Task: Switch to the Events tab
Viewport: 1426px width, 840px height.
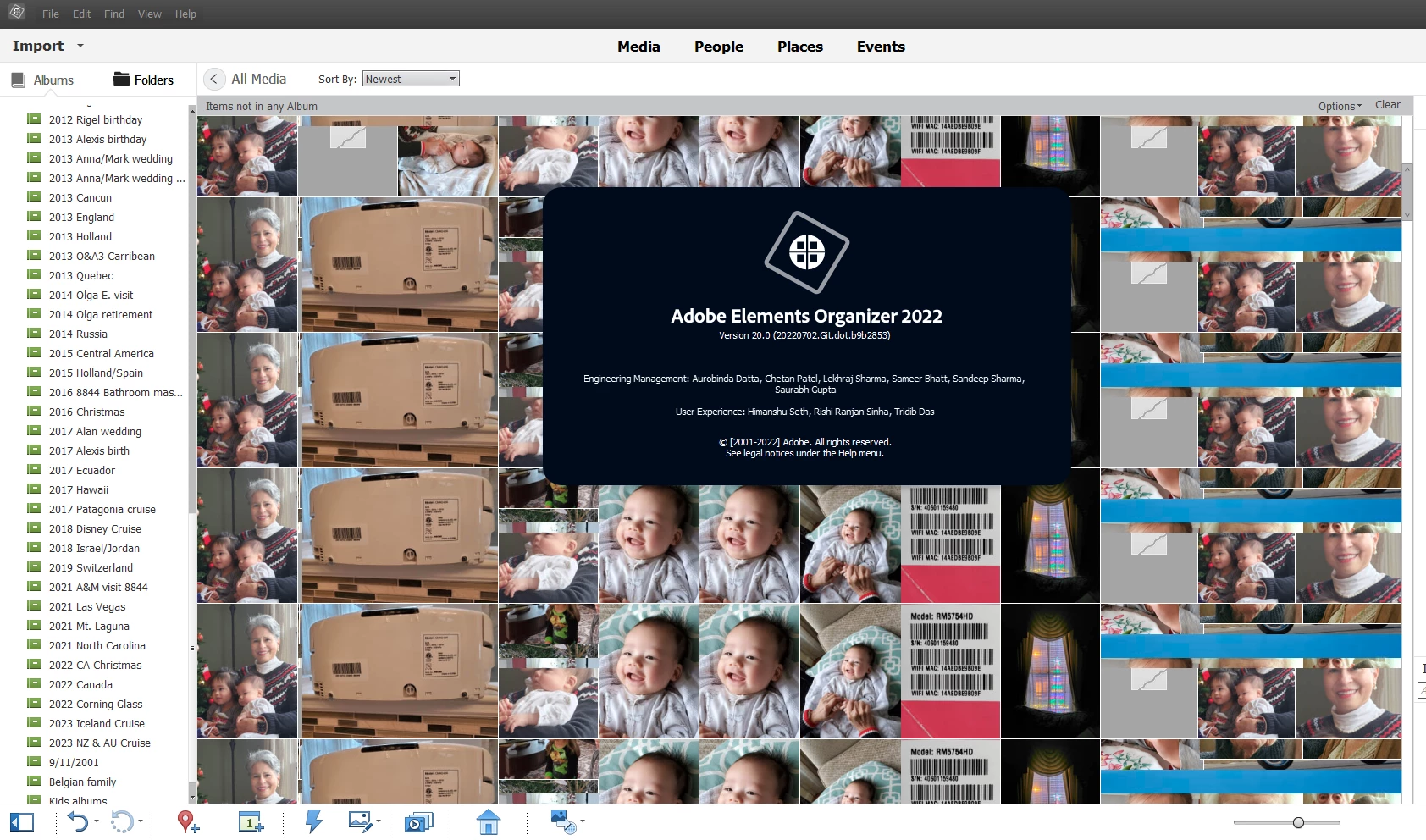Action: click(881, 47)
